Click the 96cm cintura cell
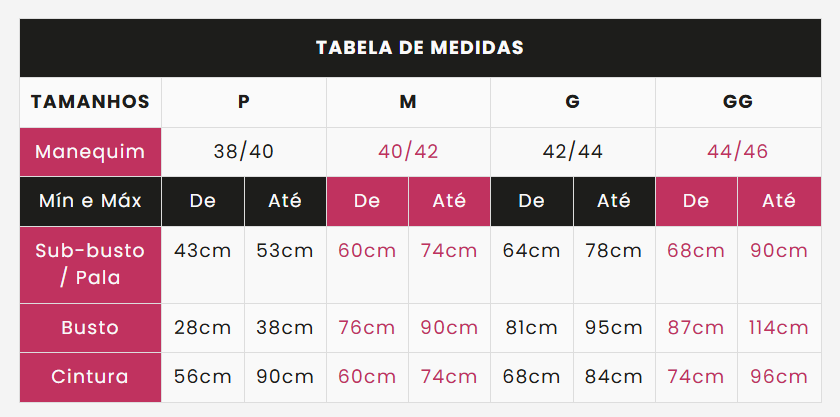The width and height of the screenshot is (840, 417). pyautogui.click(x=779, y=377)
